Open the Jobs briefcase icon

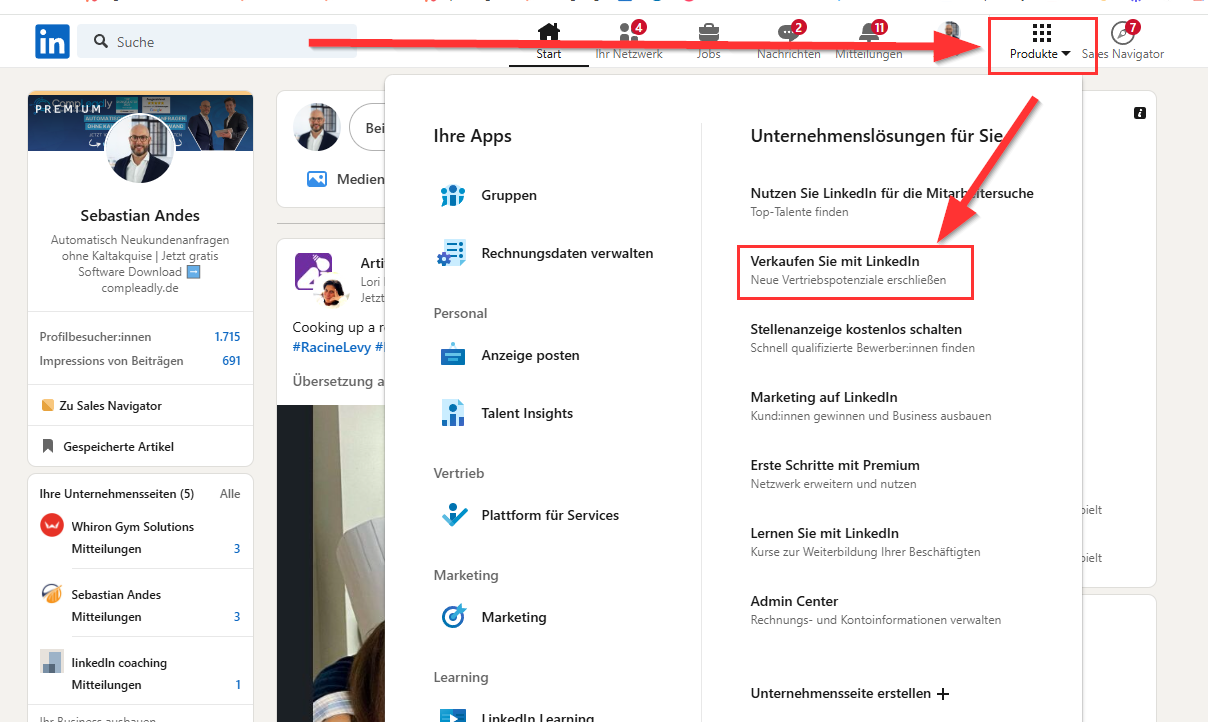click(708, 33)
